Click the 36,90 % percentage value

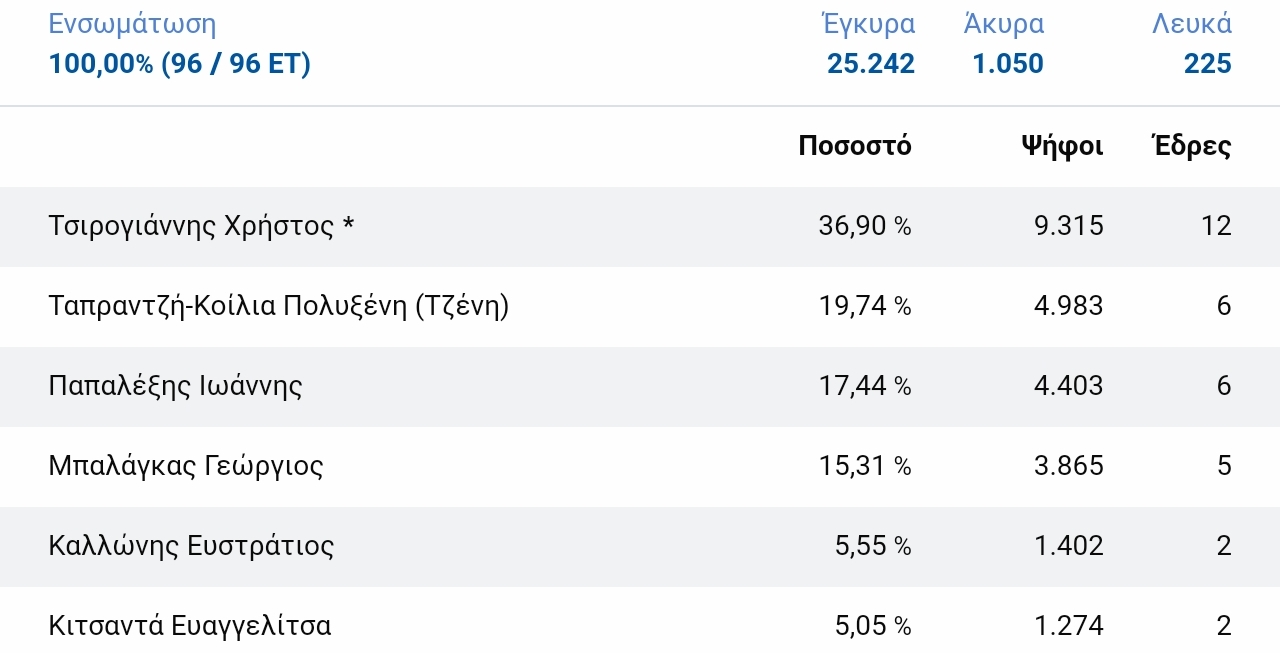[865, 226]
